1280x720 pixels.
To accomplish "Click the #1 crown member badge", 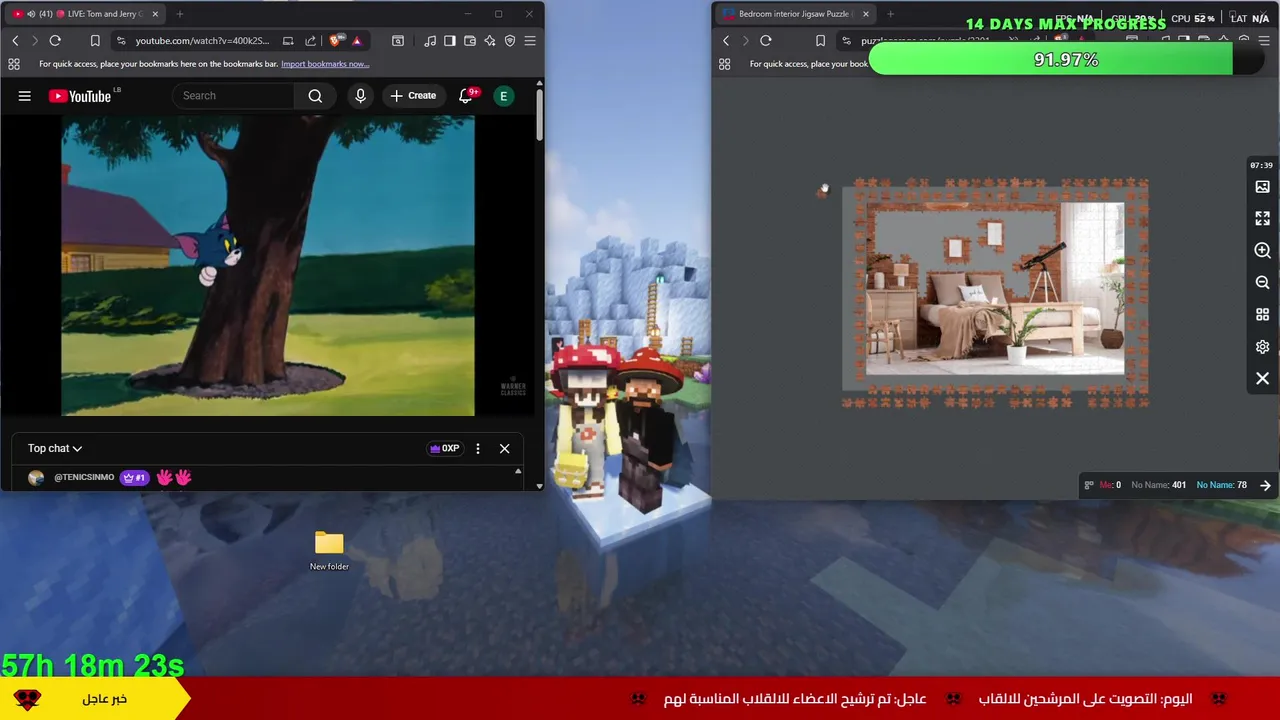I will coord(134,477).
